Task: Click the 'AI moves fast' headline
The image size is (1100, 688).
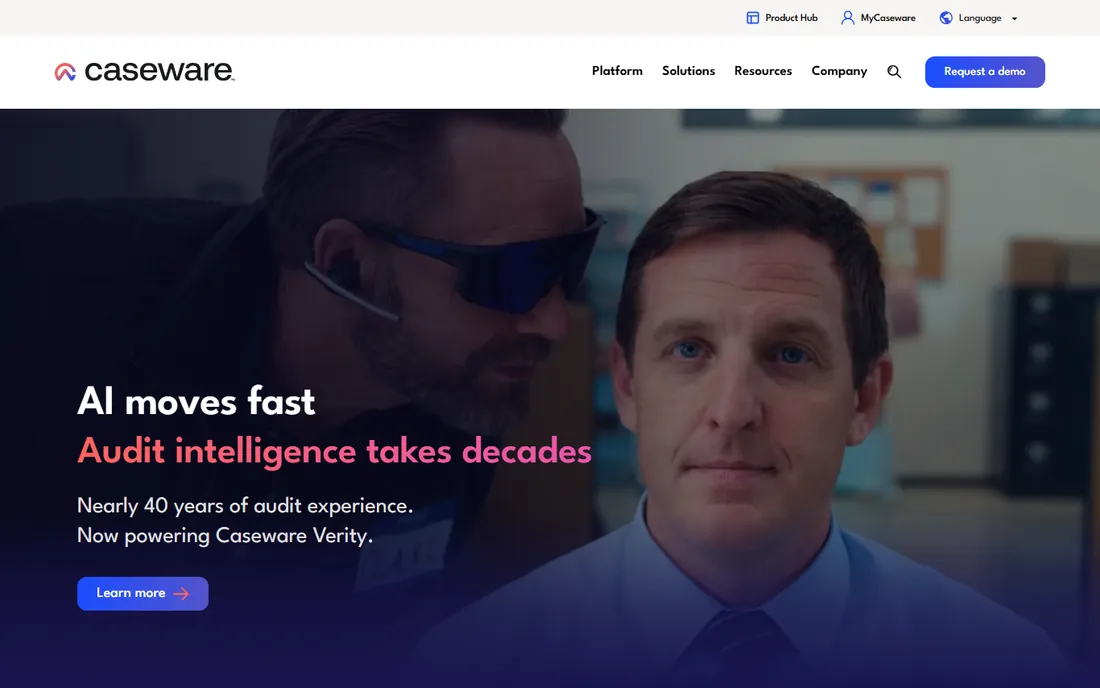Action: [x=196, y=401]
